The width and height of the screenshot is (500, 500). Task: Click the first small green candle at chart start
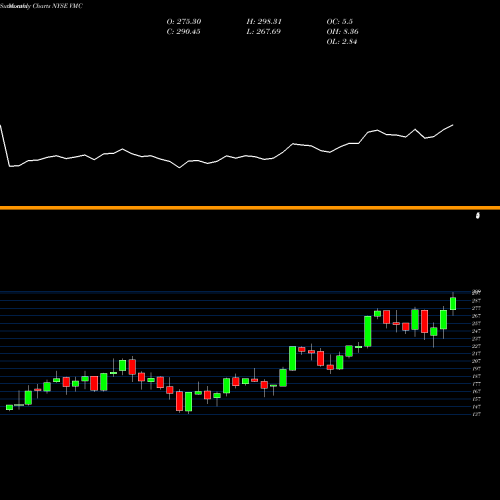(9, 407)
